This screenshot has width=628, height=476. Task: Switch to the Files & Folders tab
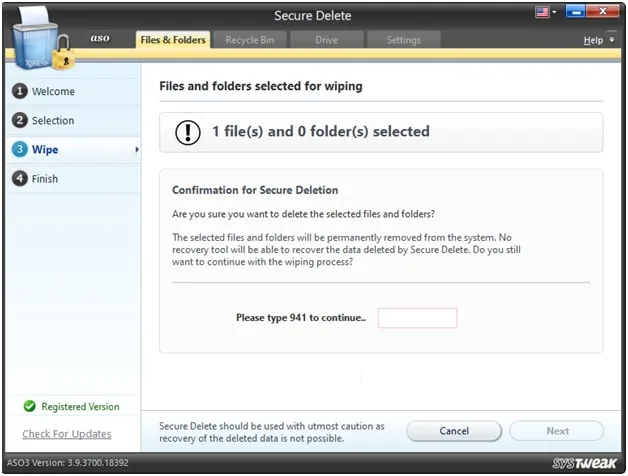pos(173,40)
